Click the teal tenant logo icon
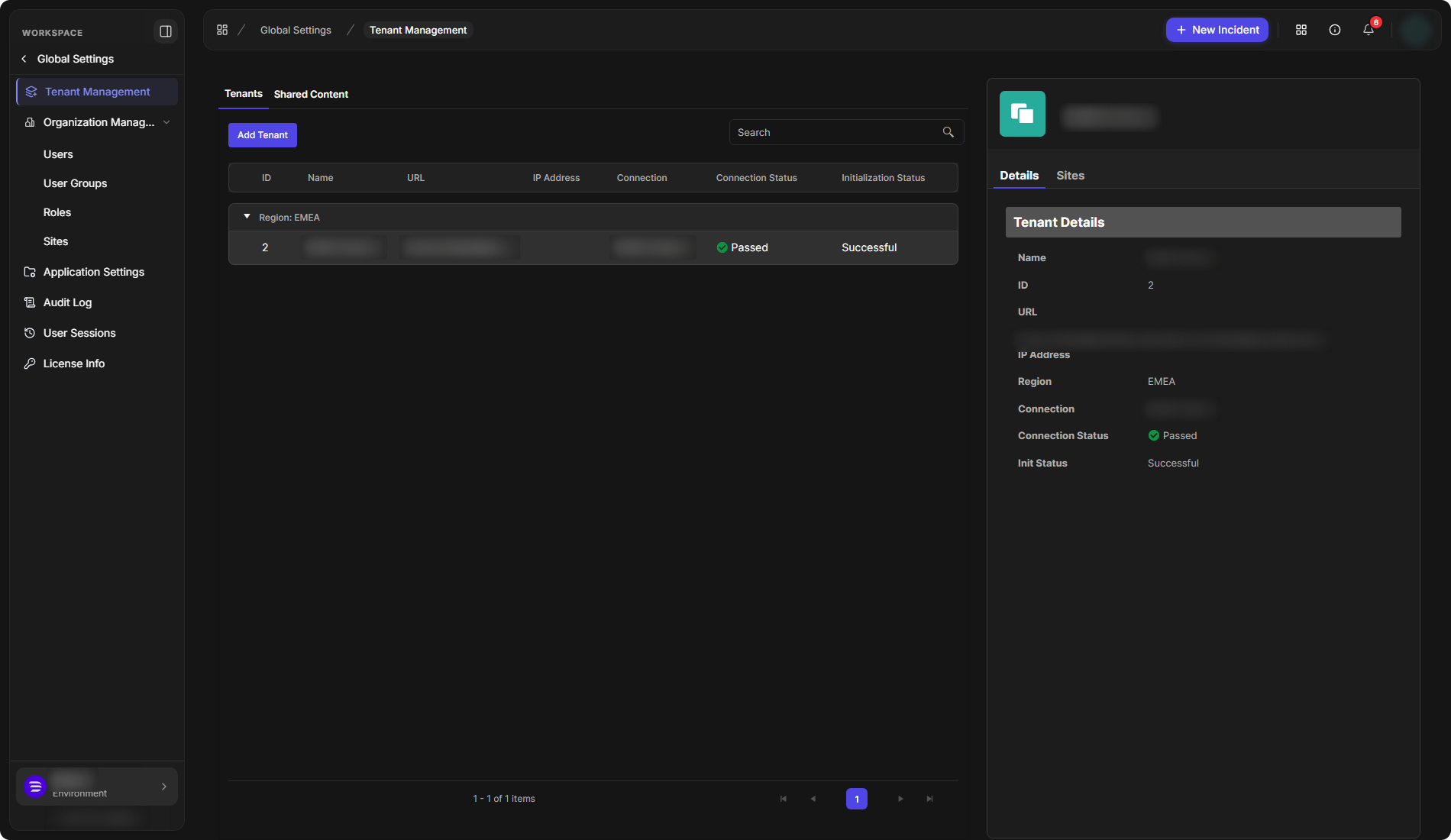Image resolution: width=1451 pixels, height=840 pixels. click(x=1023, y=114)
